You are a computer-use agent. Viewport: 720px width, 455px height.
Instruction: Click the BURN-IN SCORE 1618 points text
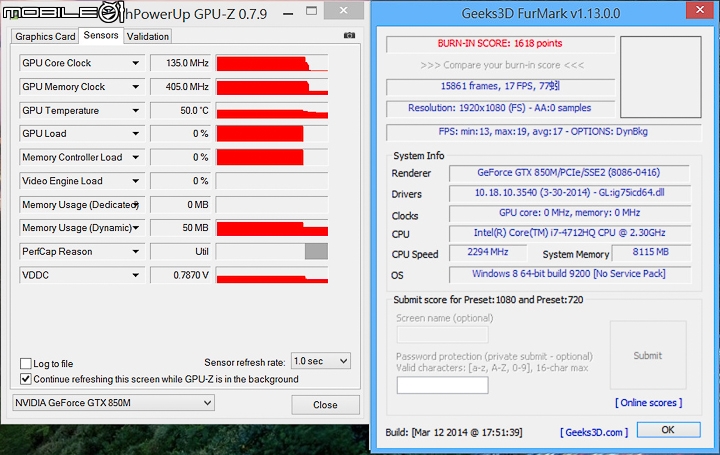[x=500, y=44]
